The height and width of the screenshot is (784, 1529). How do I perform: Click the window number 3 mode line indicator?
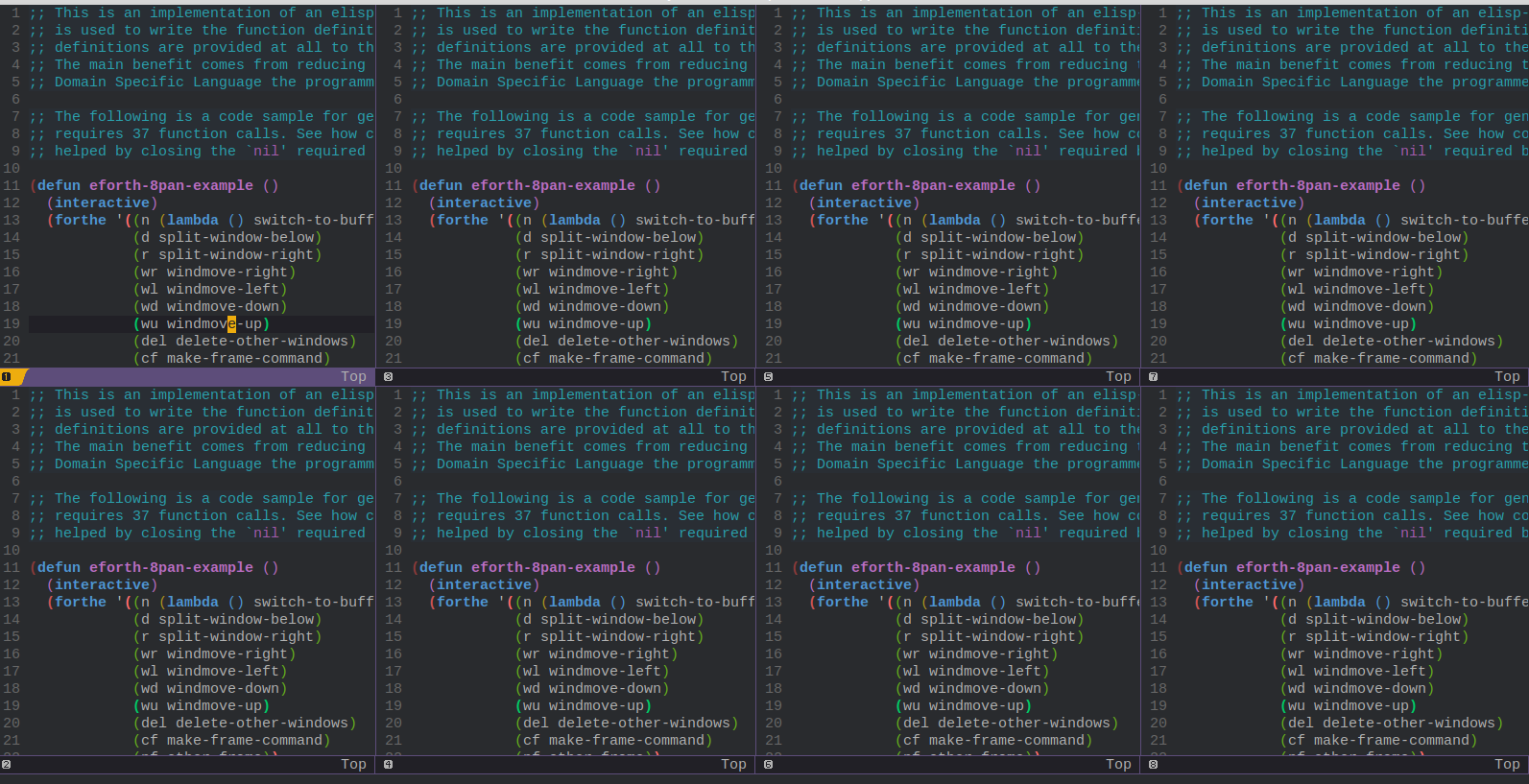(x=388, y=377)
